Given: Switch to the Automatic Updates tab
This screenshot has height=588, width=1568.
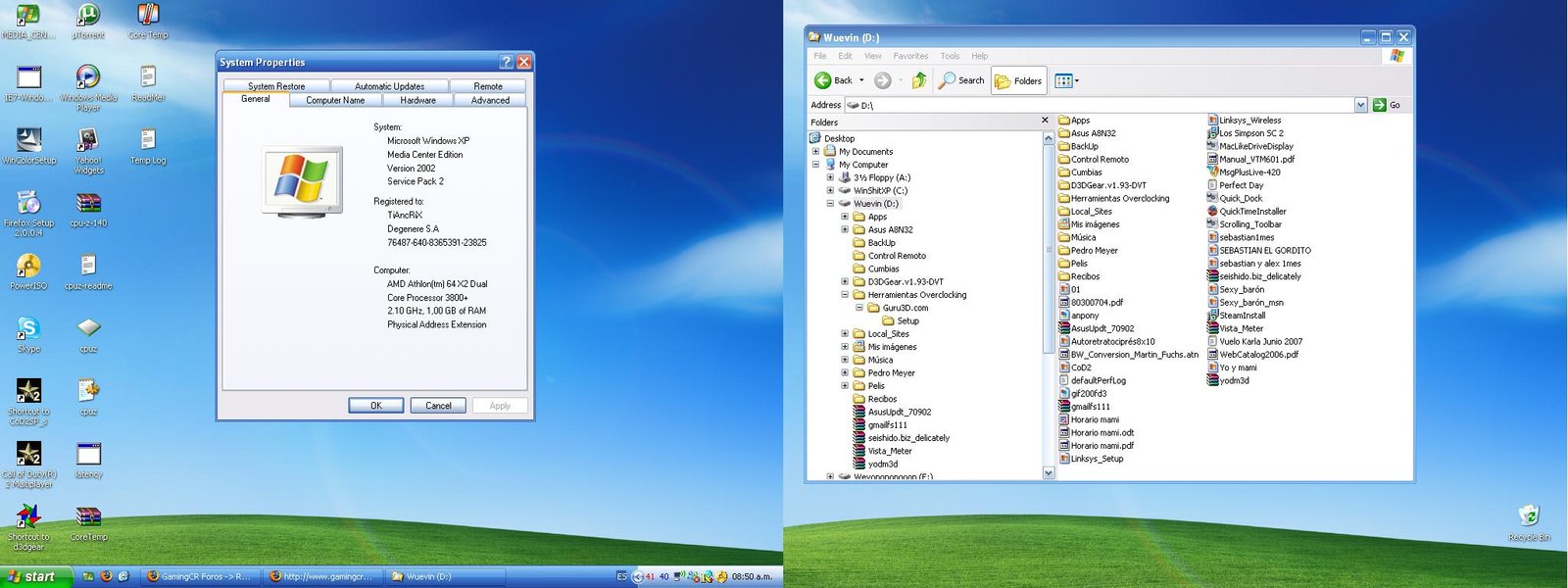Looking at the screenshot, I should [390, 86].
